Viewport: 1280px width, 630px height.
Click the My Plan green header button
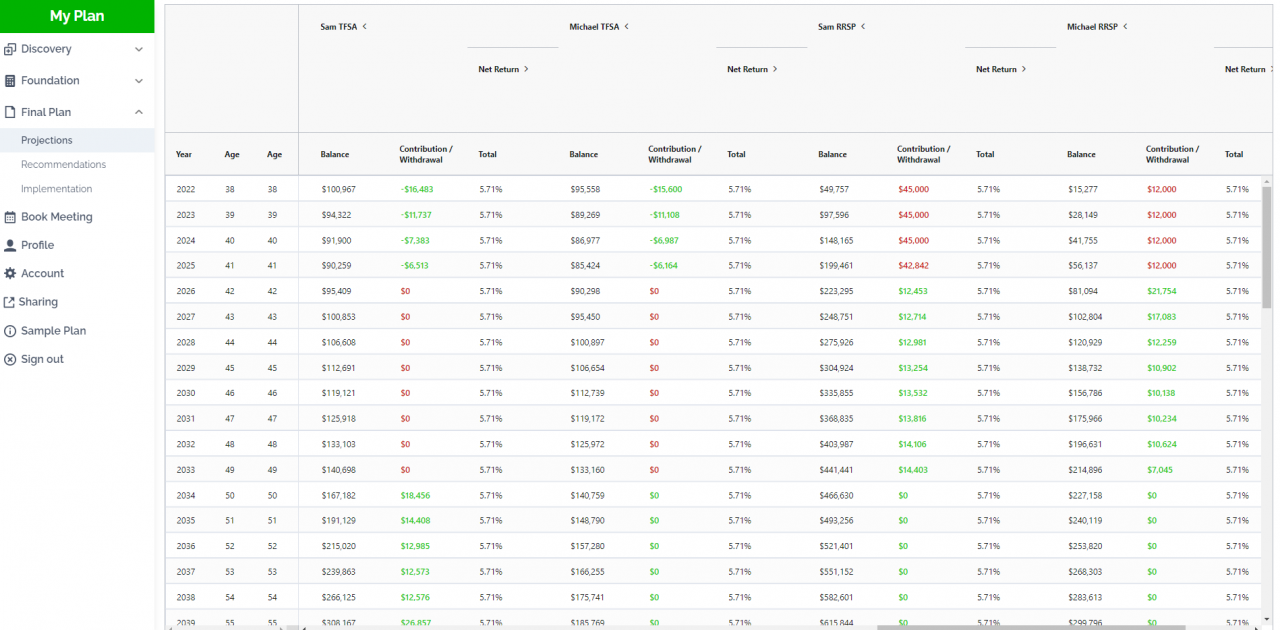77,16
